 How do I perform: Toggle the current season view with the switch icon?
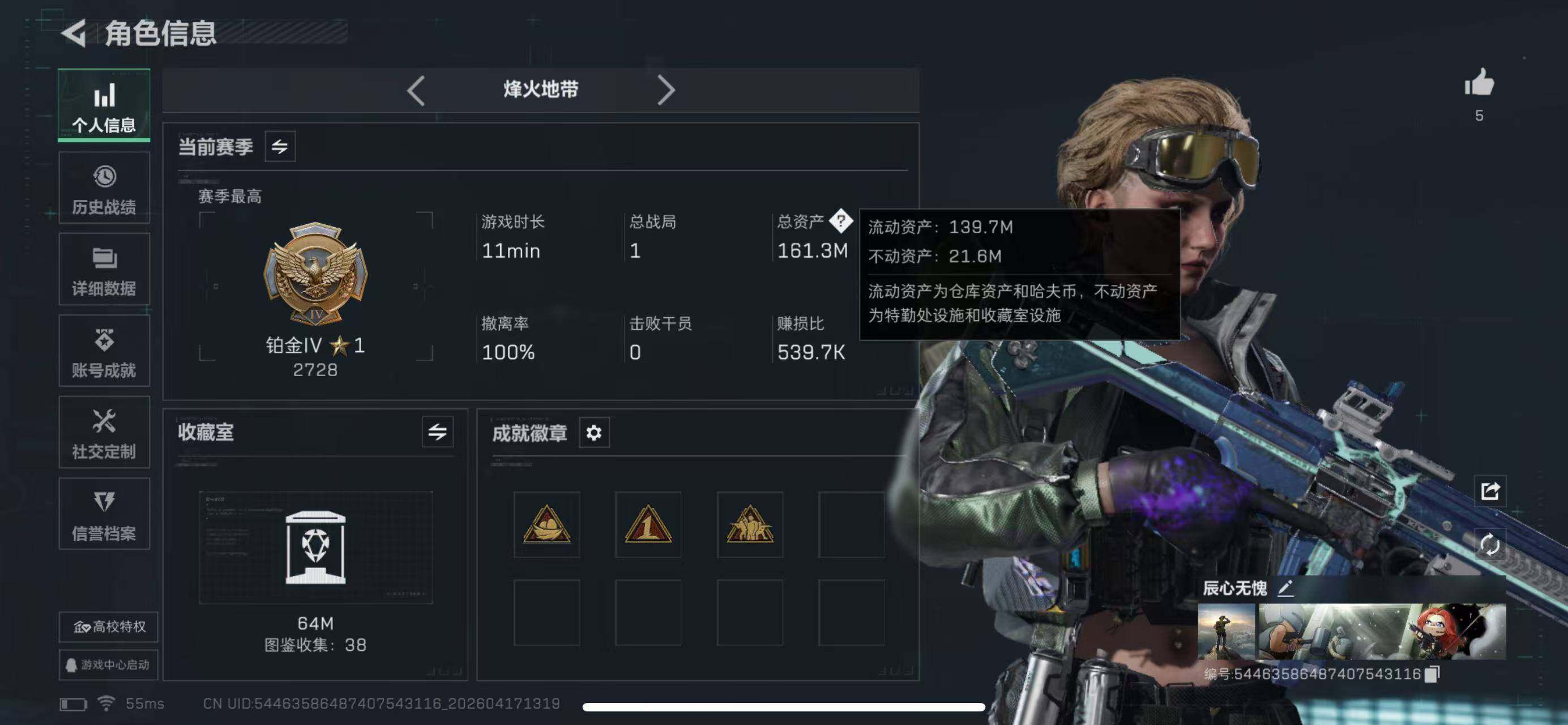click(x=280, y=147)
